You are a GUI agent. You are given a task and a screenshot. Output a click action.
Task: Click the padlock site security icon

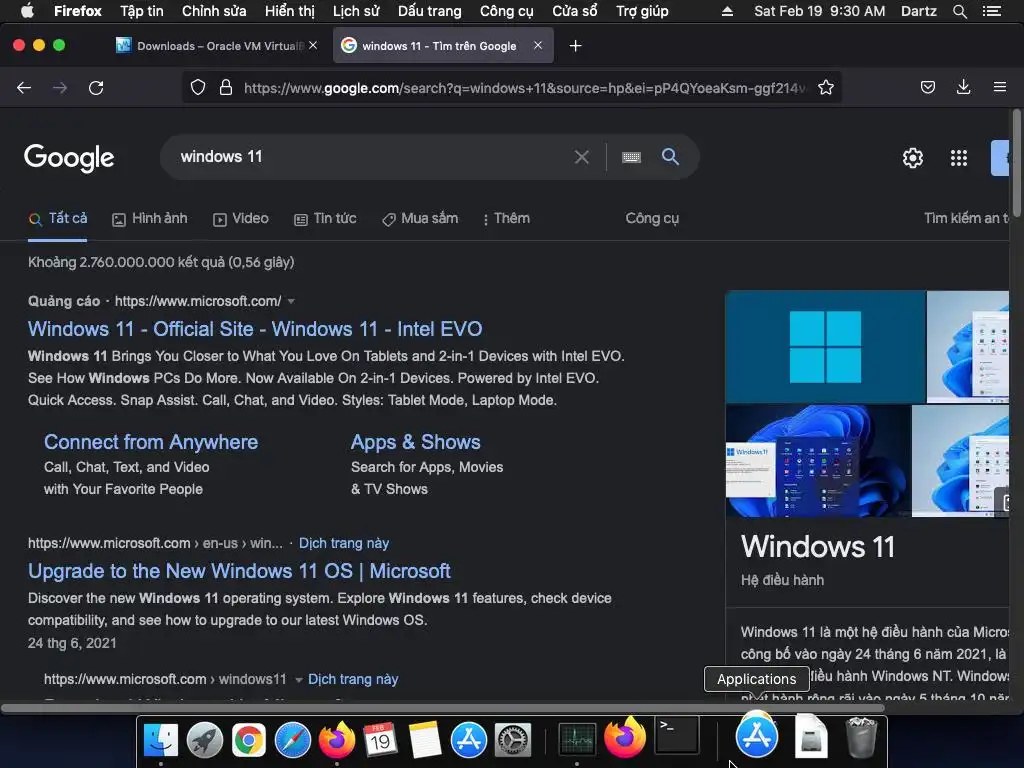[226, 88]
